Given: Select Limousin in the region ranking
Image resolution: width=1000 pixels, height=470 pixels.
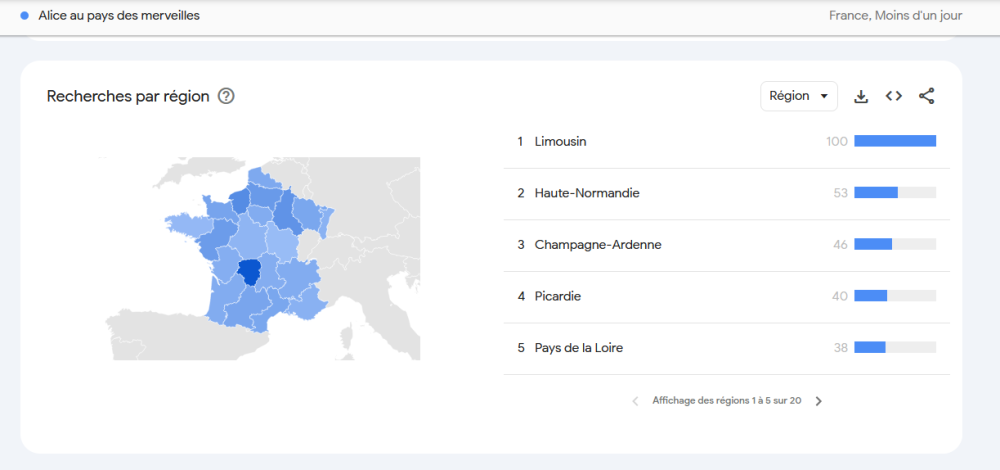Looking at the screenshot, I should click(x=560, y=142).
